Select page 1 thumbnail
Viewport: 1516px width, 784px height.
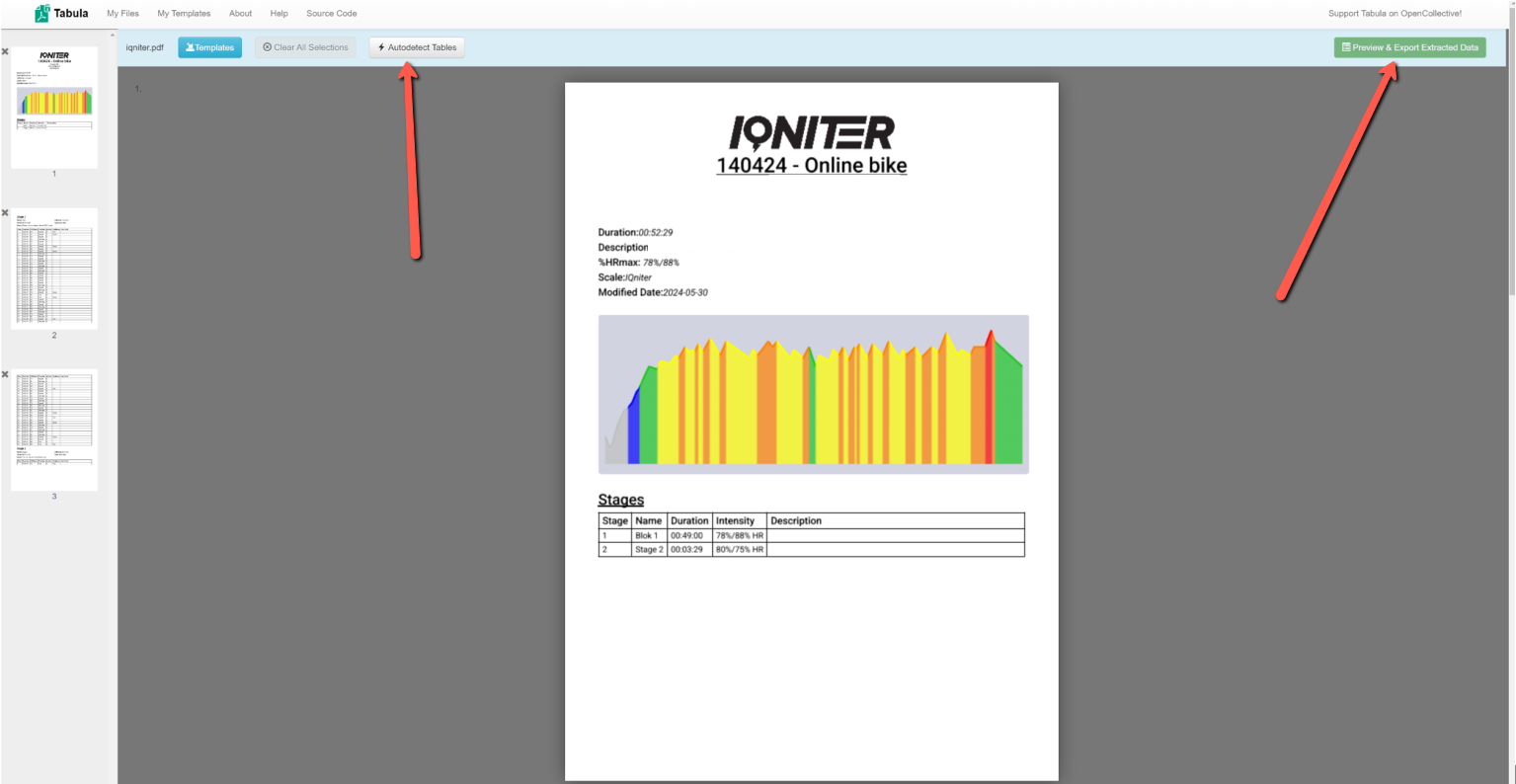(54, 108)
